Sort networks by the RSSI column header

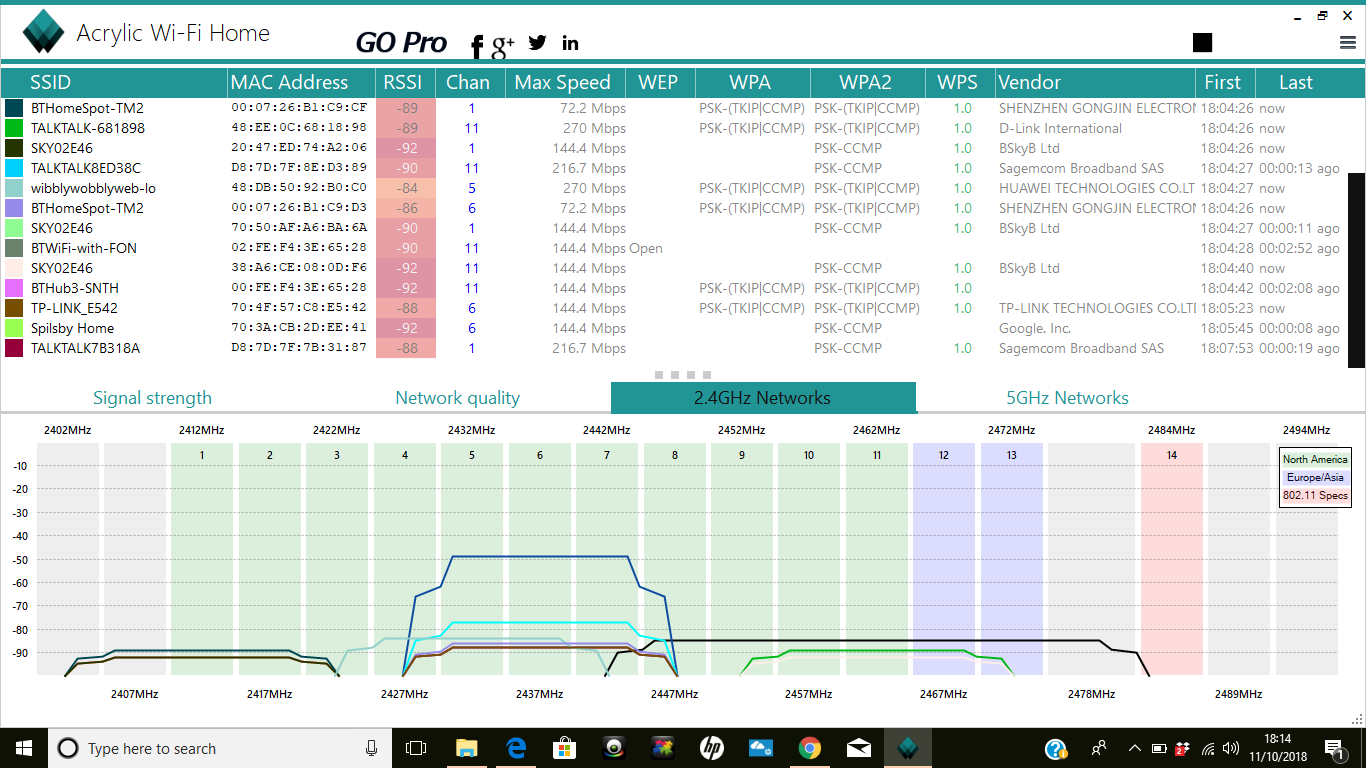coord(403,82)
